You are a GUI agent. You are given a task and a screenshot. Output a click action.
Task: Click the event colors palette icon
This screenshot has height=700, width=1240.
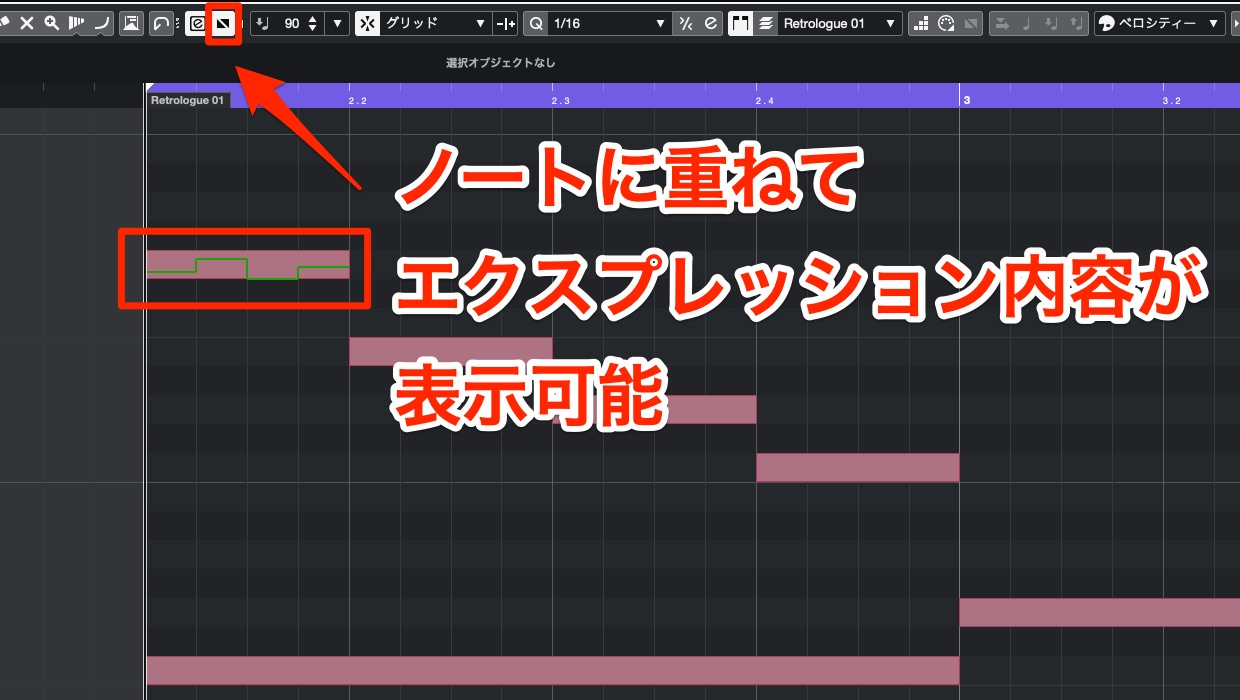click(x=1106, y=23)
